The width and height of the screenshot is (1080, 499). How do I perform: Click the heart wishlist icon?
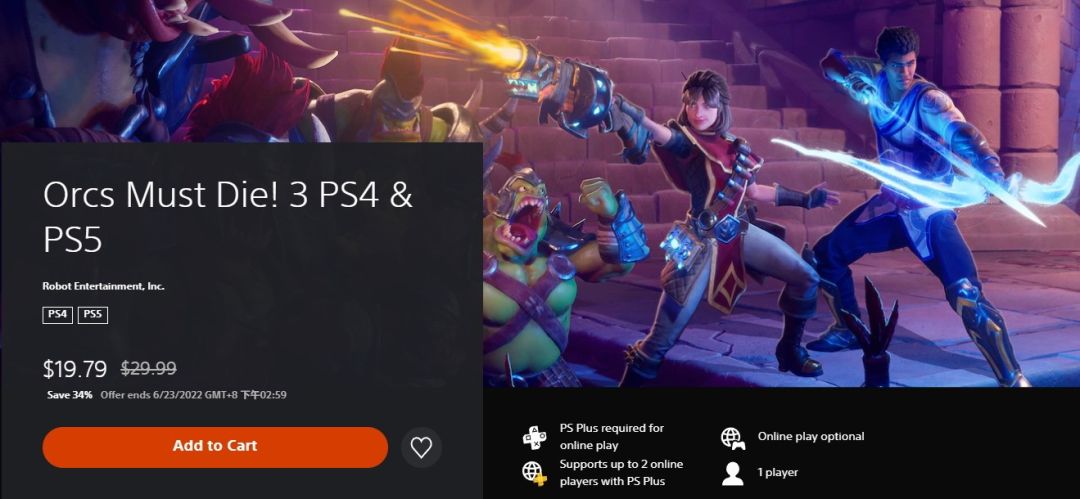coord(421,447)
